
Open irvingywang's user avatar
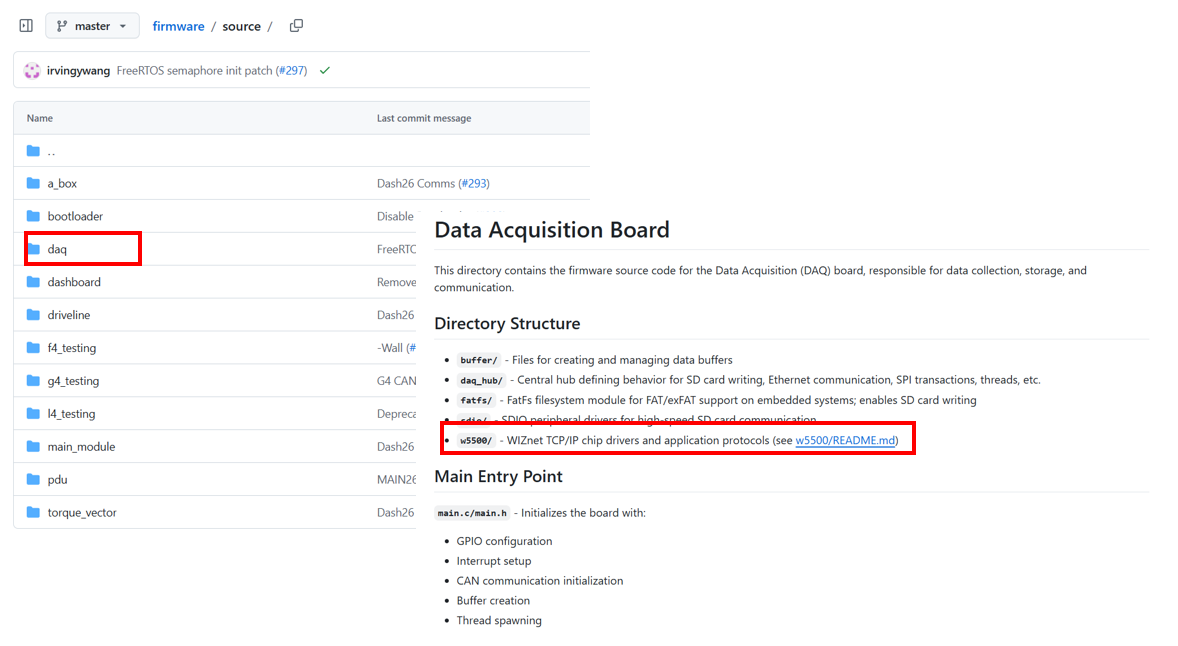pyautogui.click(x=33, y=71)
